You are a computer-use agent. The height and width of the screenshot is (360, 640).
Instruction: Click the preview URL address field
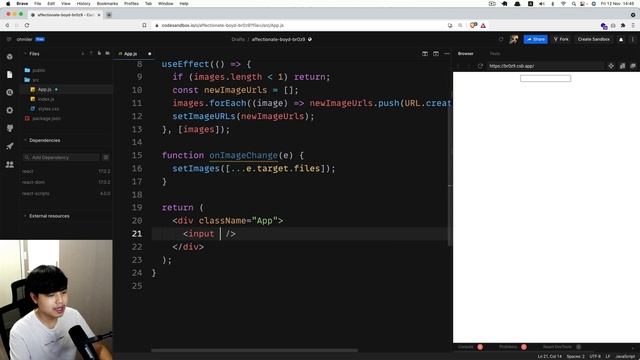[x=545, y=66]
